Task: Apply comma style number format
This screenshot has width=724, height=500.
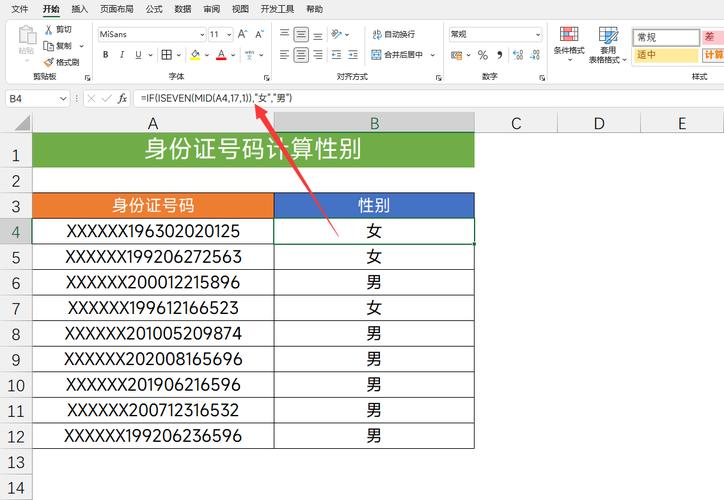Action: (500, 55)
